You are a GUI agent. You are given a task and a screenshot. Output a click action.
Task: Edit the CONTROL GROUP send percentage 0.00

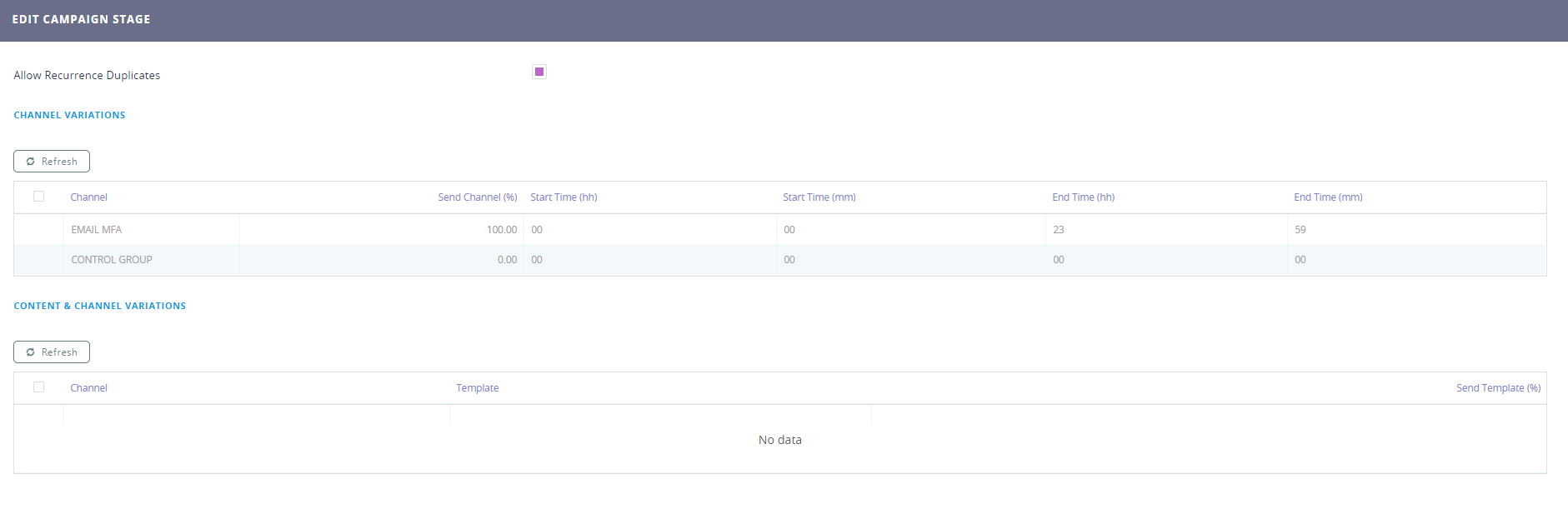click(507, 260)
